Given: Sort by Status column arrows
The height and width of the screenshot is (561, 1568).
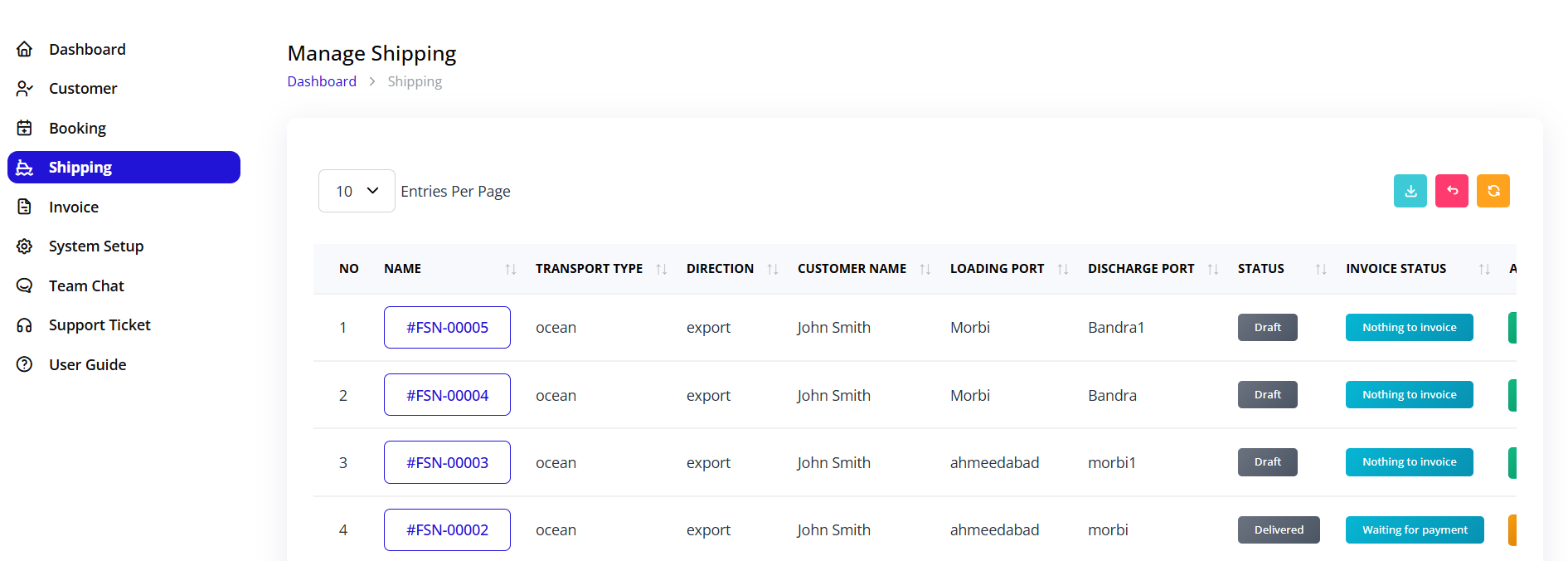Looking at the screenshot, I should 1321,269.
